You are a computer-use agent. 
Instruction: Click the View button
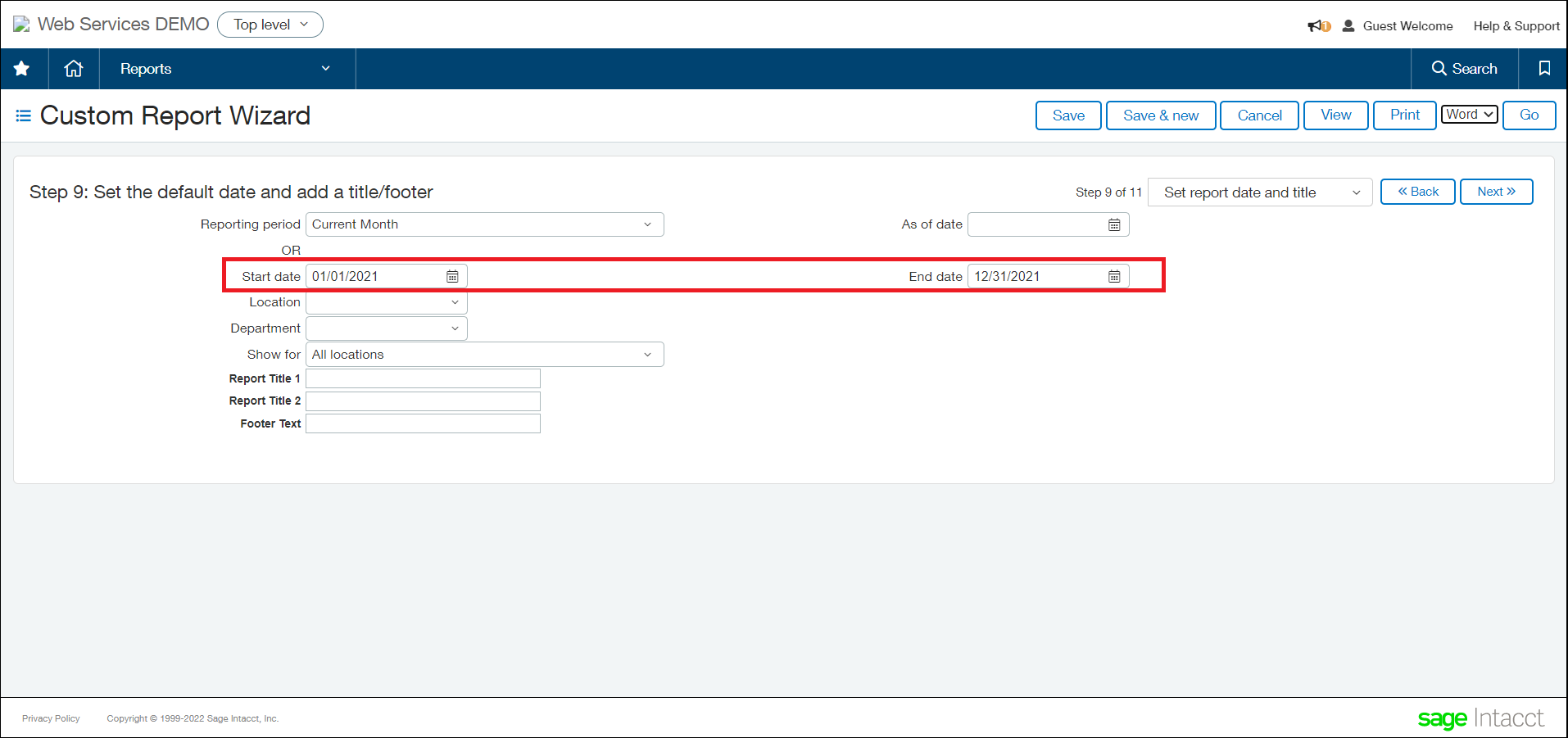coord(1336,115)
